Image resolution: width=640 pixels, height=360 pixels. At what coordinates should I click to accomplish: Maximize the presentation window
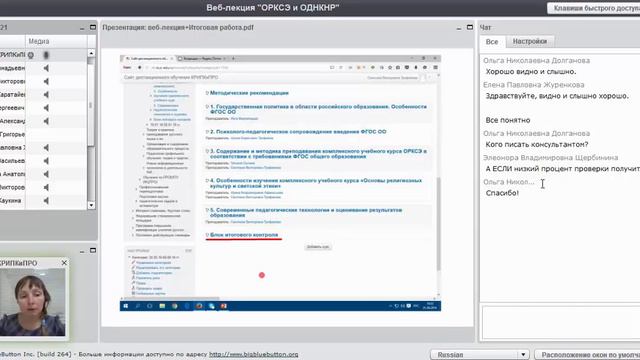click(x=470, y=27)
